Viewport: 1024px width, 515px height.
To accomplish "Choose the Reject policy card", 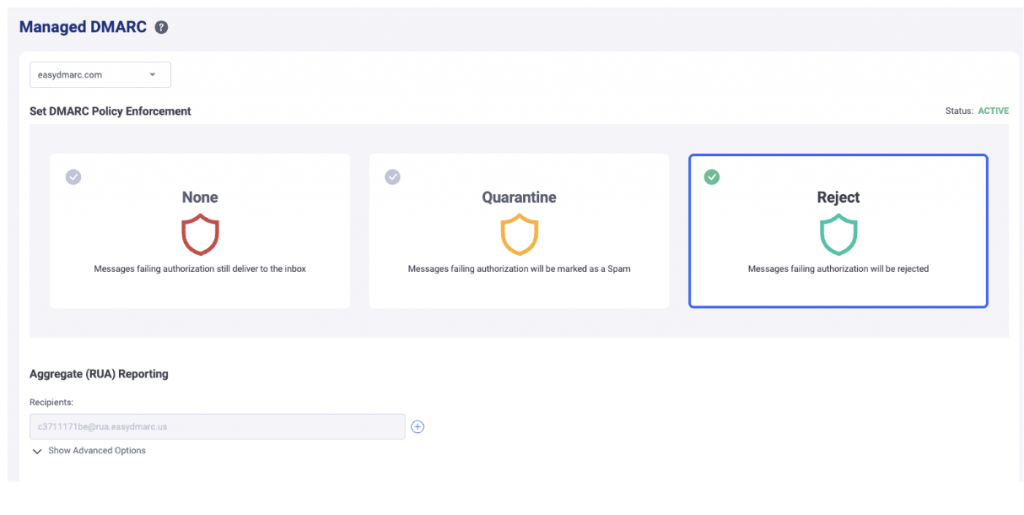I will click(839, 231).
